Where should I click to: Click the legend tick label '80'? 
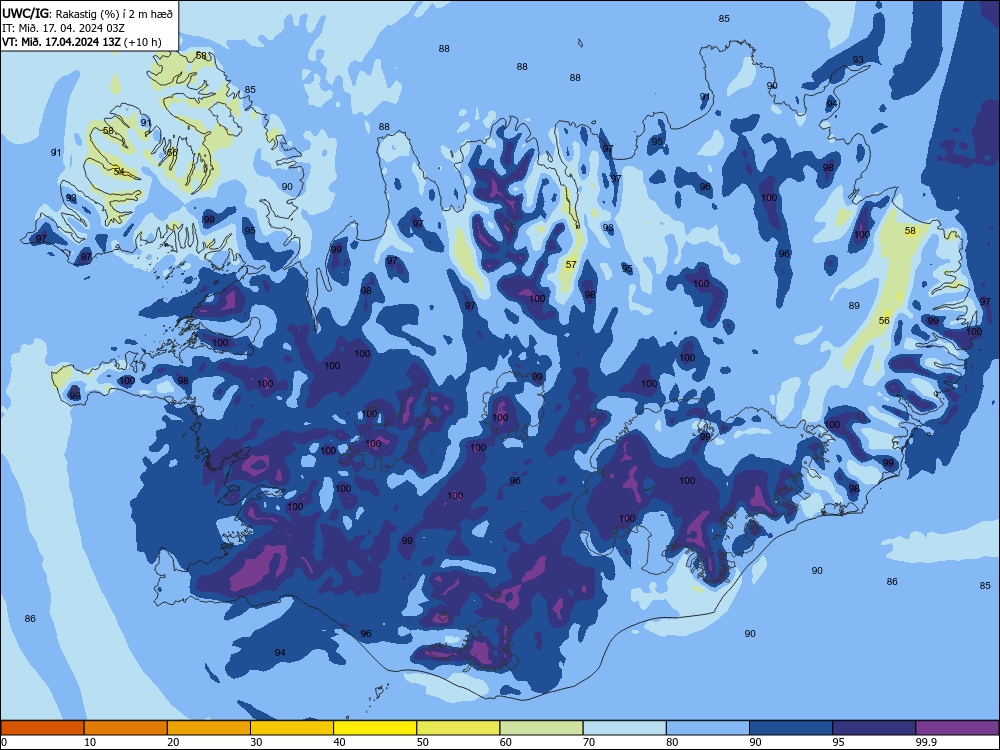click(x=672, y=742)
